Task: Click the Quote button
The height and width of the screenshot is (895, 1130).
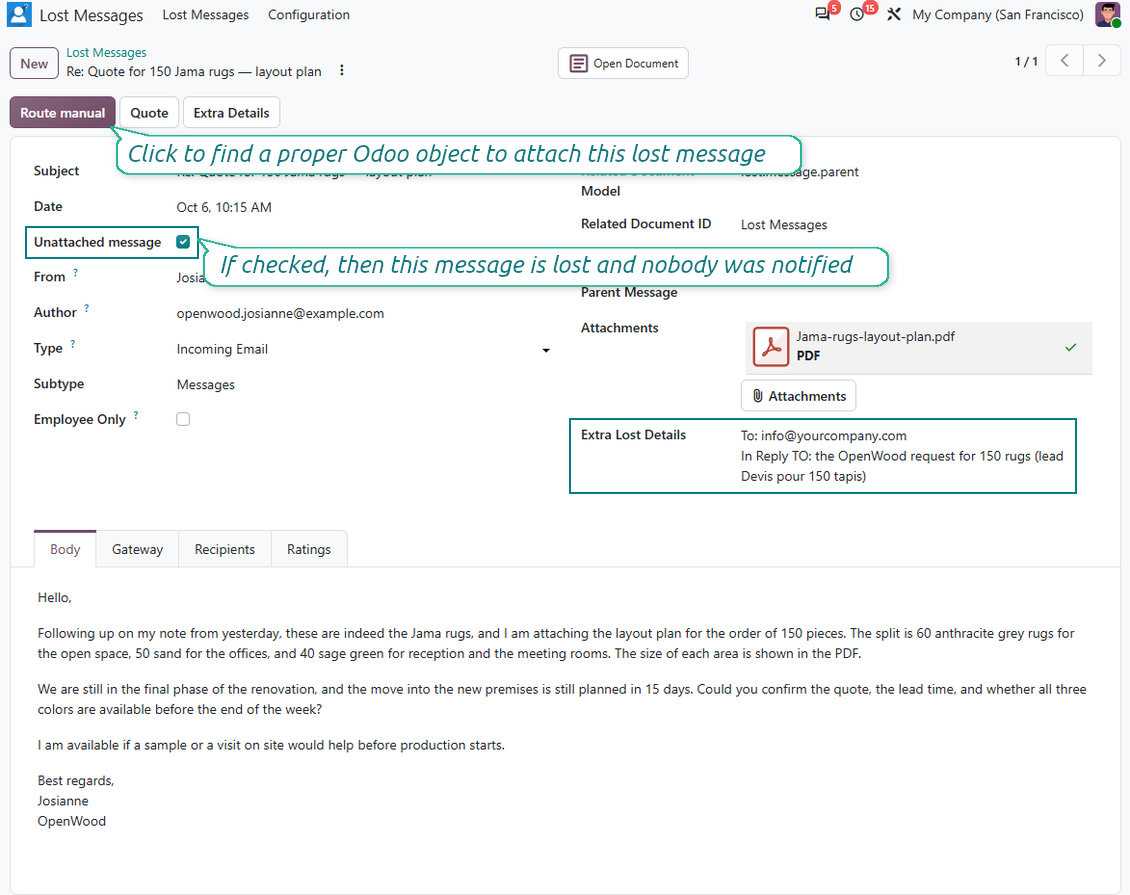Action: click(149, 112)
